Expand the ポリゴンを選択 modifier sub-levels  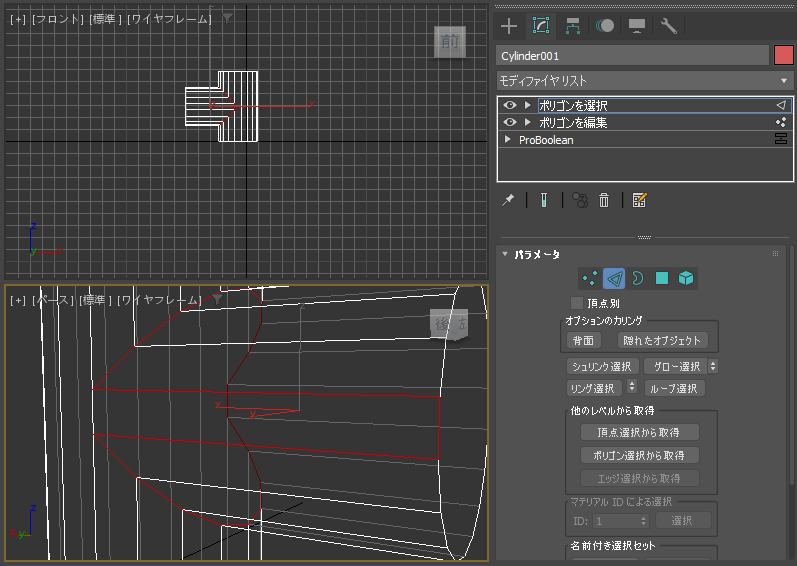coord(528,105)
